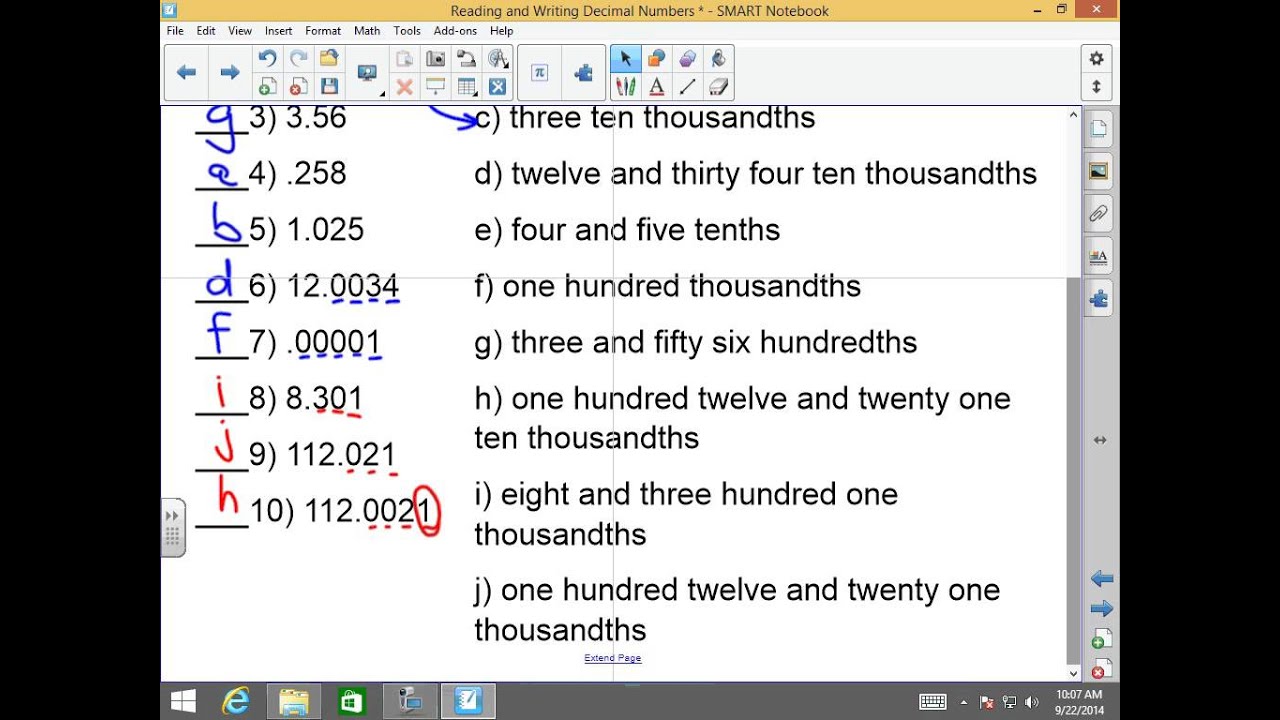The image size is (1280, 720).
Task: Move sidebar to other side
Action: point(1100,440)
